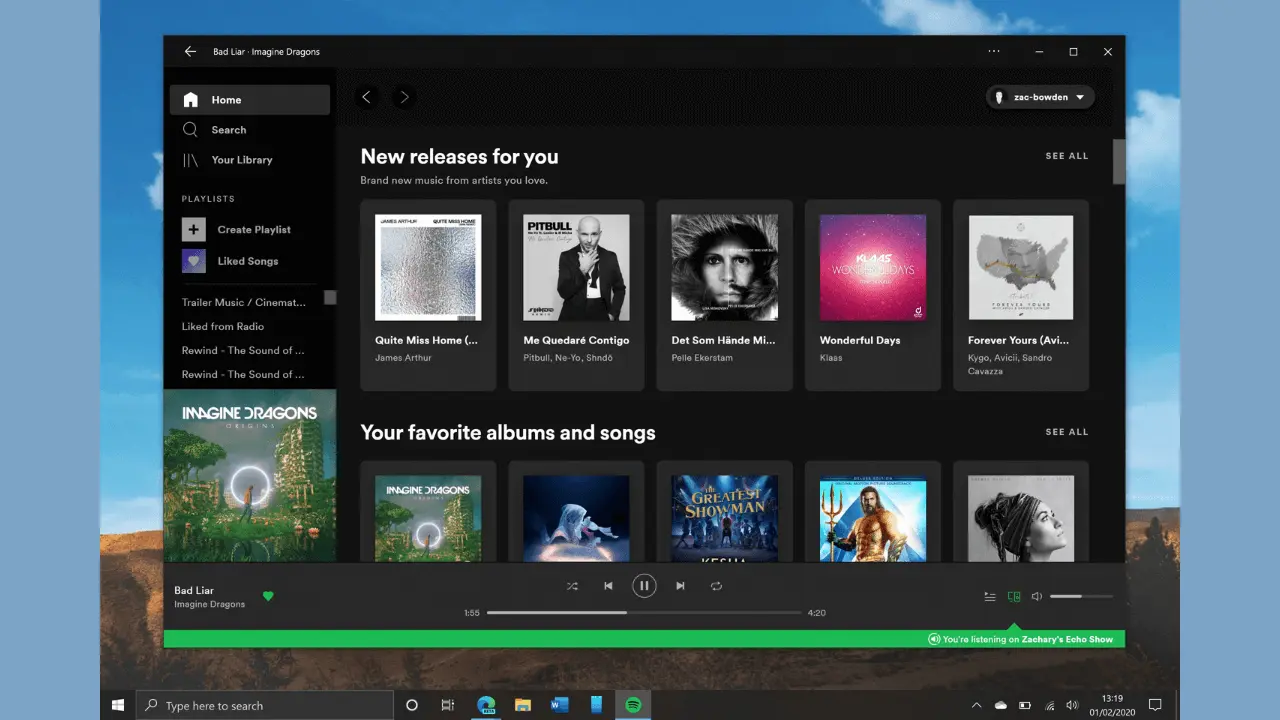Viewport: 1280px width, 720px height.
Task: Open Liked Songs heart tile
Action: point(193,261)
